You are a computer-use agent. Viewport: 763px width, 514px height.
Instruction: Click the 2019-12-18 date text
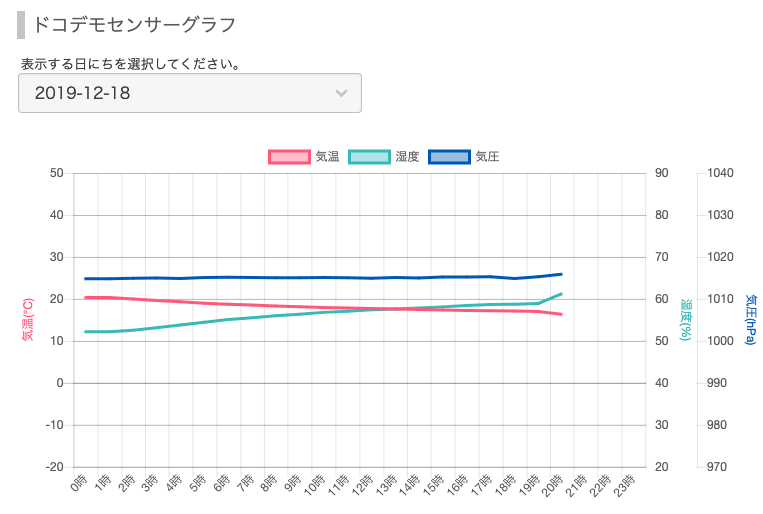[x=83, y=93]
